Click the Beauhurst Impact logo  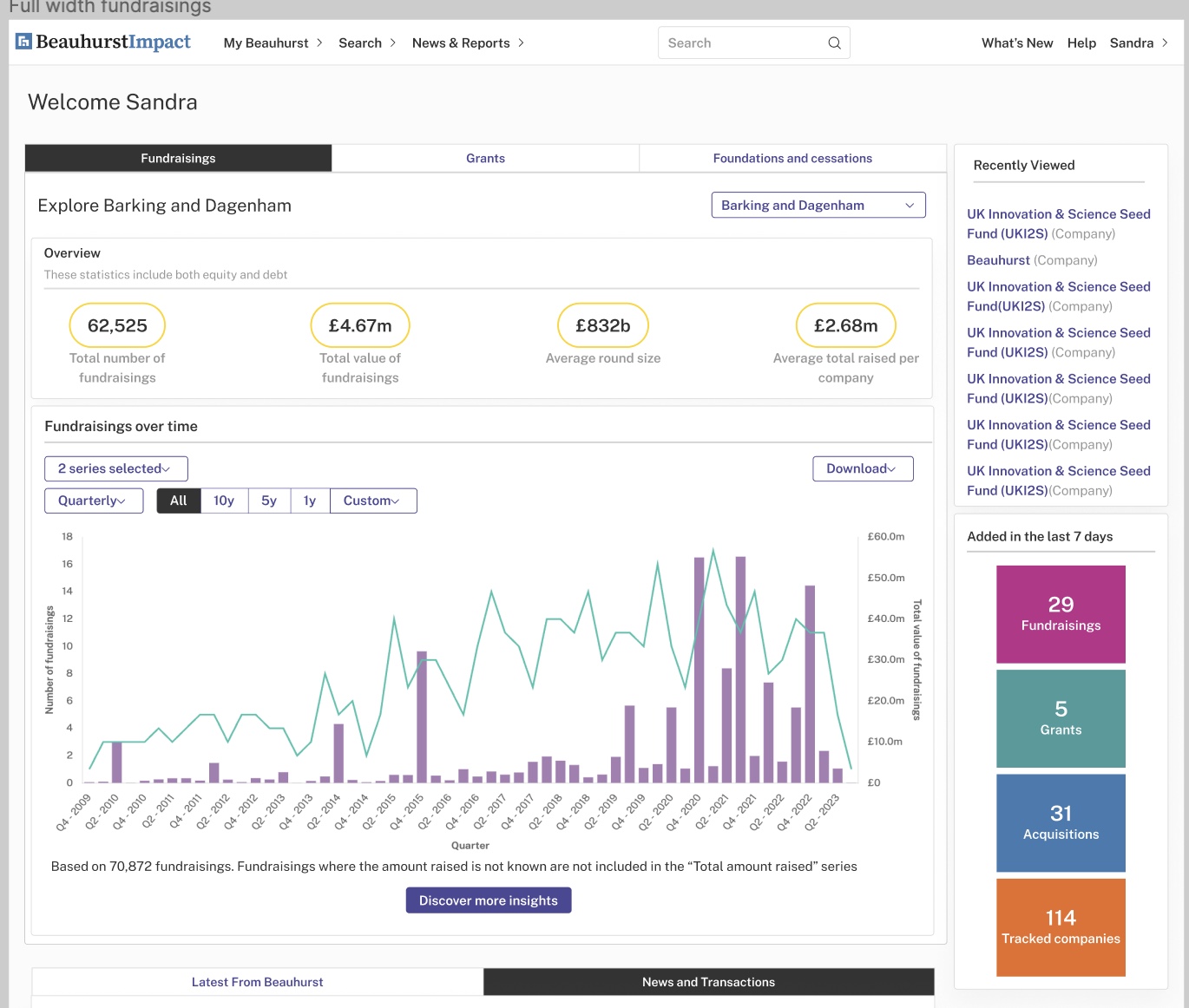103,42
